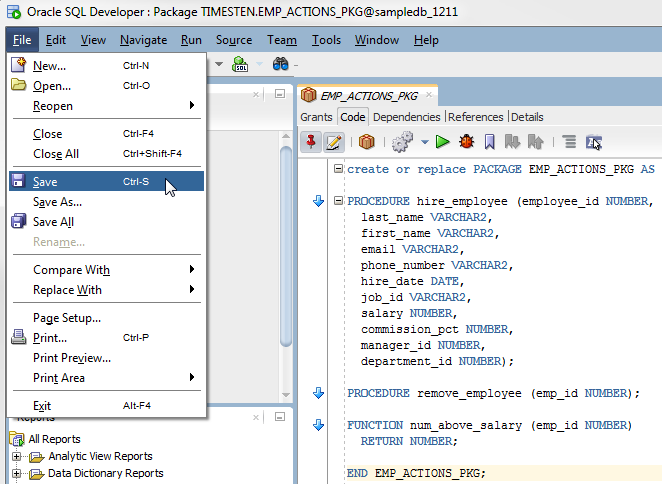Collapse the create or replace PACKAGE fold

coord(338,169)
